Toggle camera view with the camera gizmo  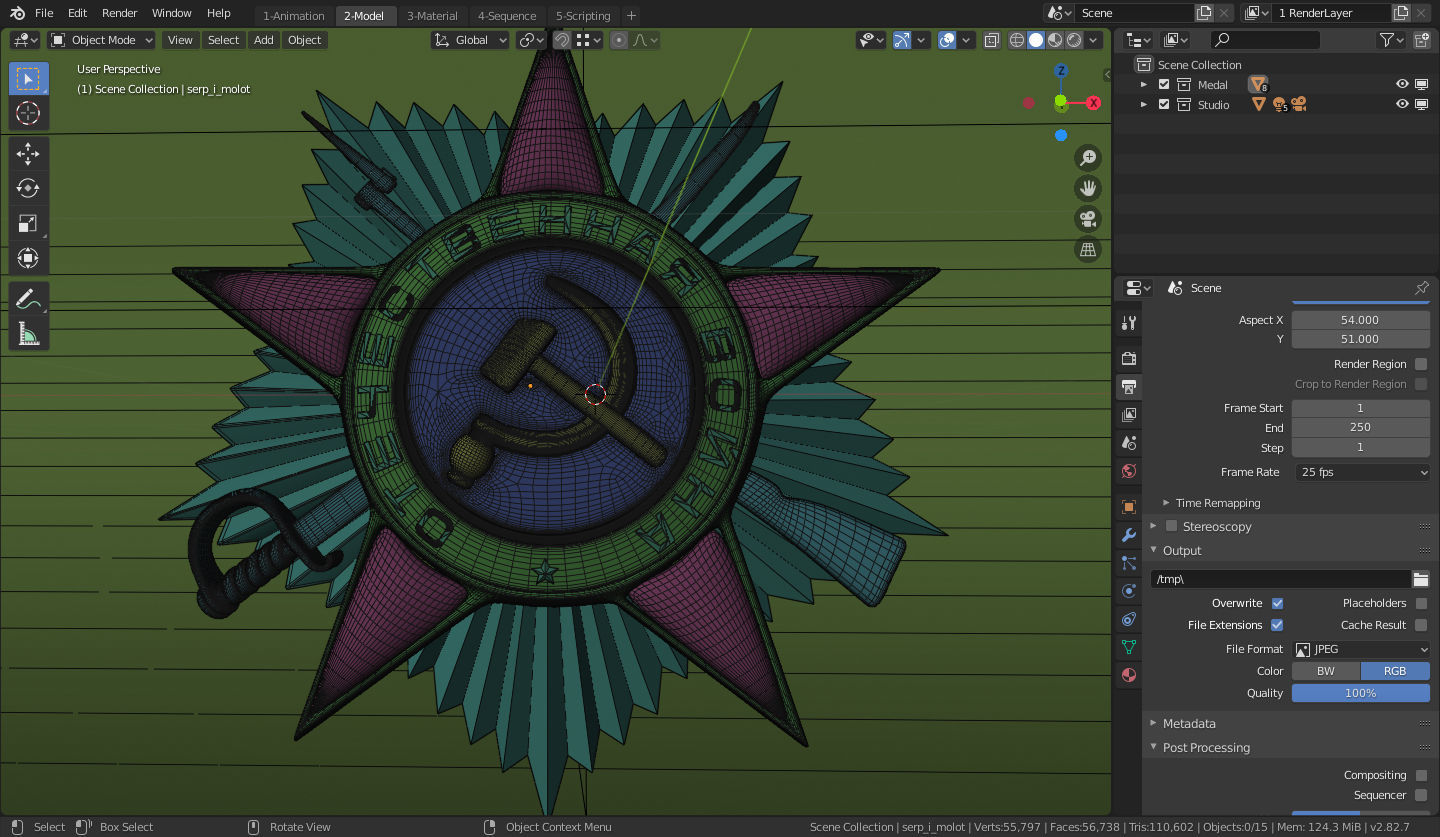[x=1088, y=219]
